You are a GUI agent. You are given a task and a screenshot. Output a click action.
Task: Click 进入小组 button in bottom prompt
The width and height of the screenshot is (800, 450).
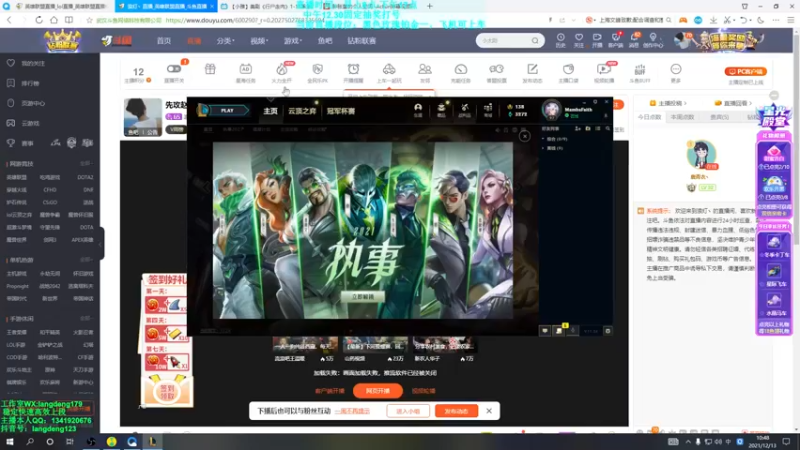408,411
